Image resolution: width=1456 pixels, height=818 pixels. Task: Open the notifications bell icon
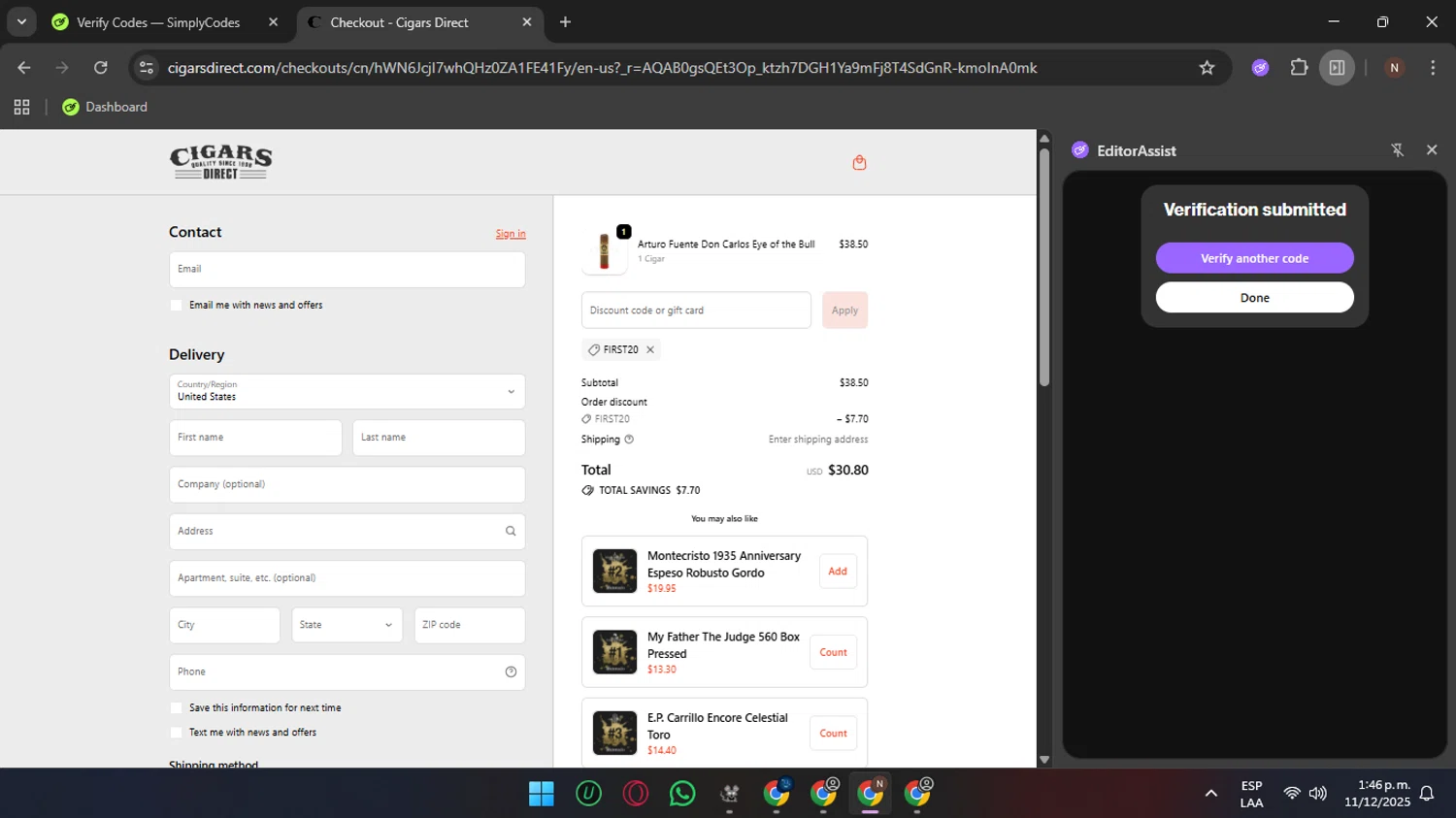pyautogui.click(x=1427, y=794)
